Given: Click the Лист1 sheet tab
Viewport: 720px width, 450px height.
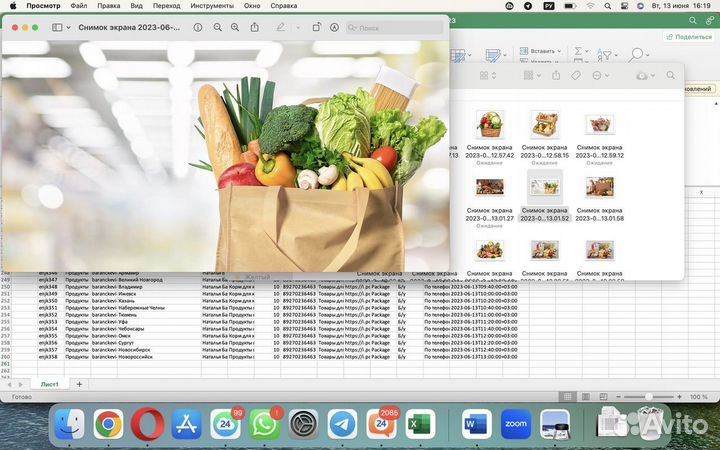Looking at the screenshot, I should click(x=50, y=384).
